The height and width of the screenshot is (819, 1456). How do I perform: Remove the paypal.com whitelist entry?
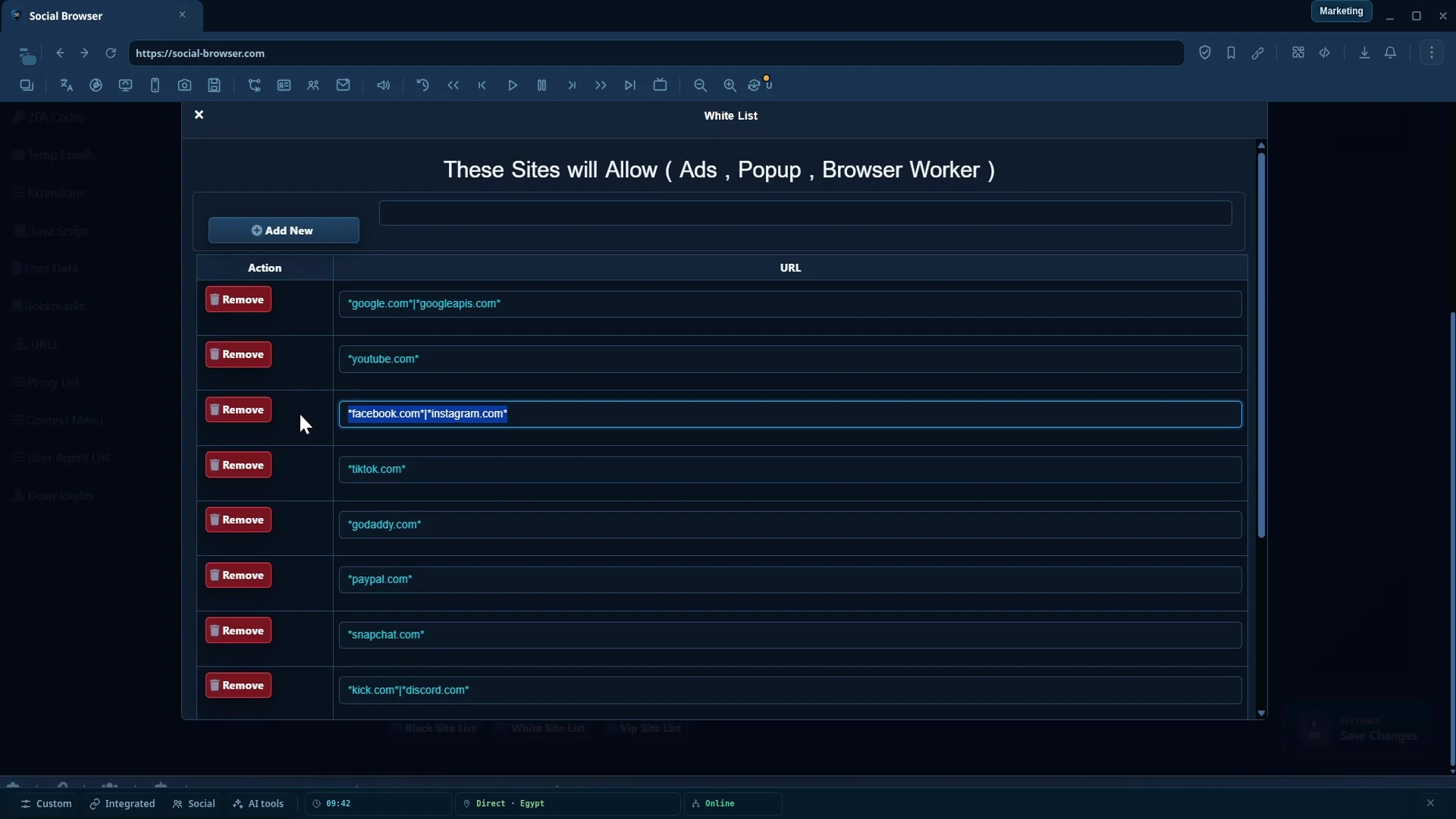[238, 576]
